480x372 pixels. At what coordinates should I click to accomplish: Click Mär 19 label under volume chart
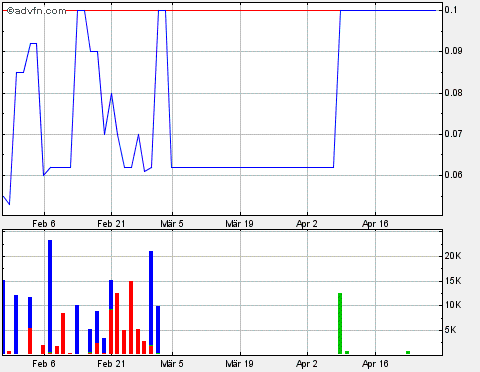click(x=239, y=364)
